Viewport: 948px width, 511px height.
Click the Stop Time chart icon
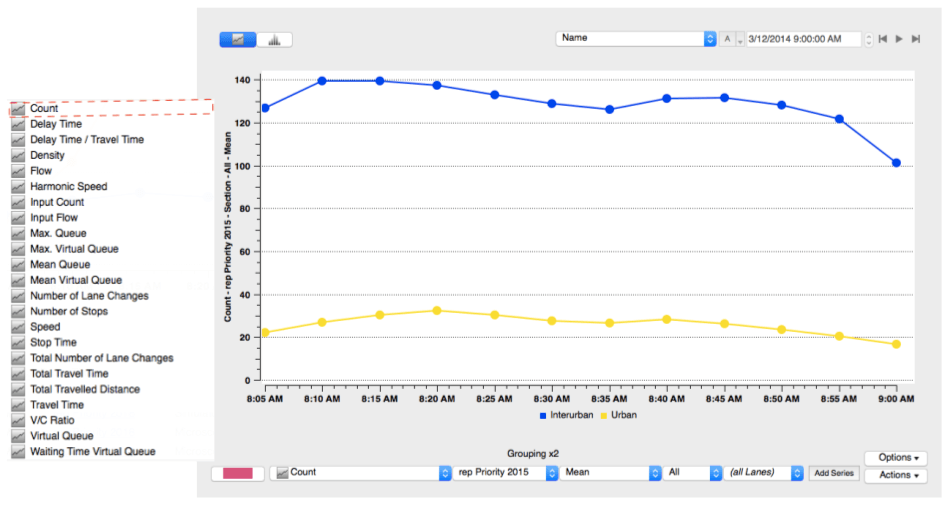[x=18, y=342]
